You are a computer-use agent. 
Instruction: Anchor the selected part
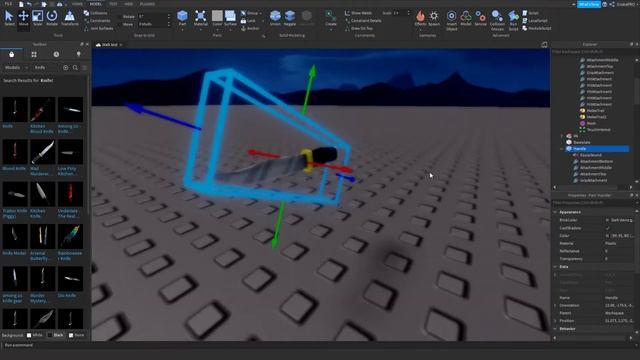pos(250,29)
